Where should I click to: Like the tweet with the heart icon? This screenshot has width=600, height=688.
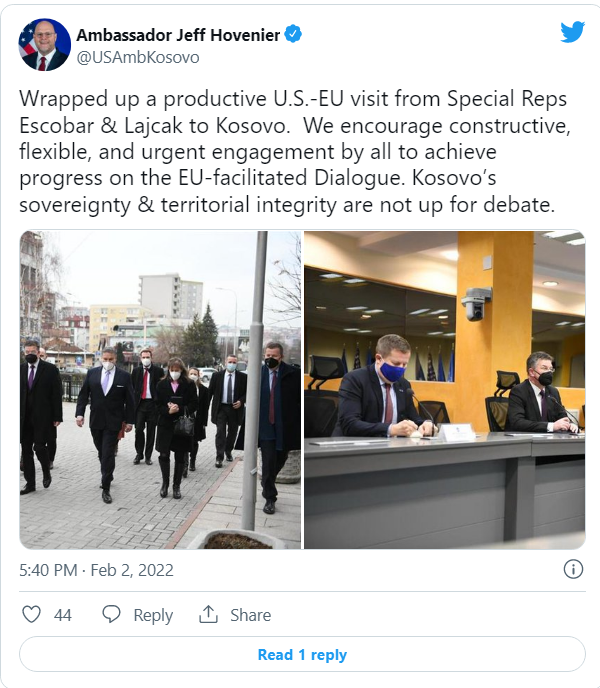[x=32, y=615]
